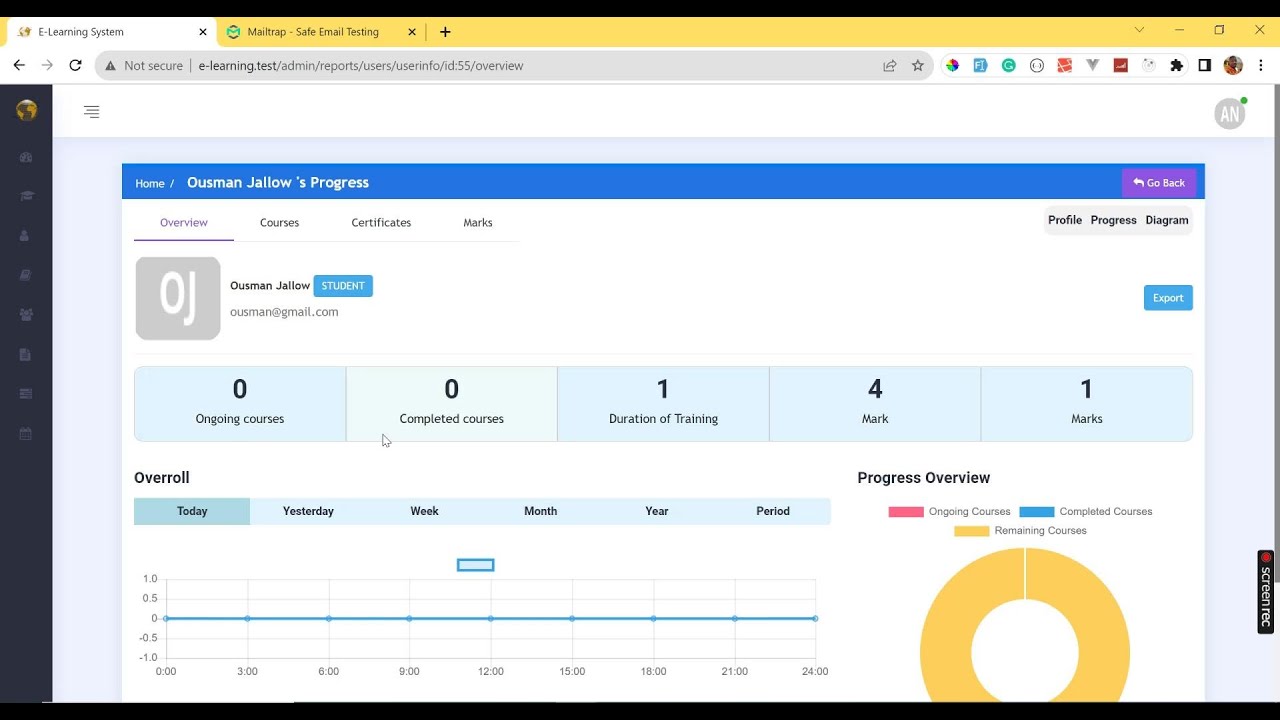Open the Grammarly extension icon
The image size is (1280, 720).
[1009, 65]
